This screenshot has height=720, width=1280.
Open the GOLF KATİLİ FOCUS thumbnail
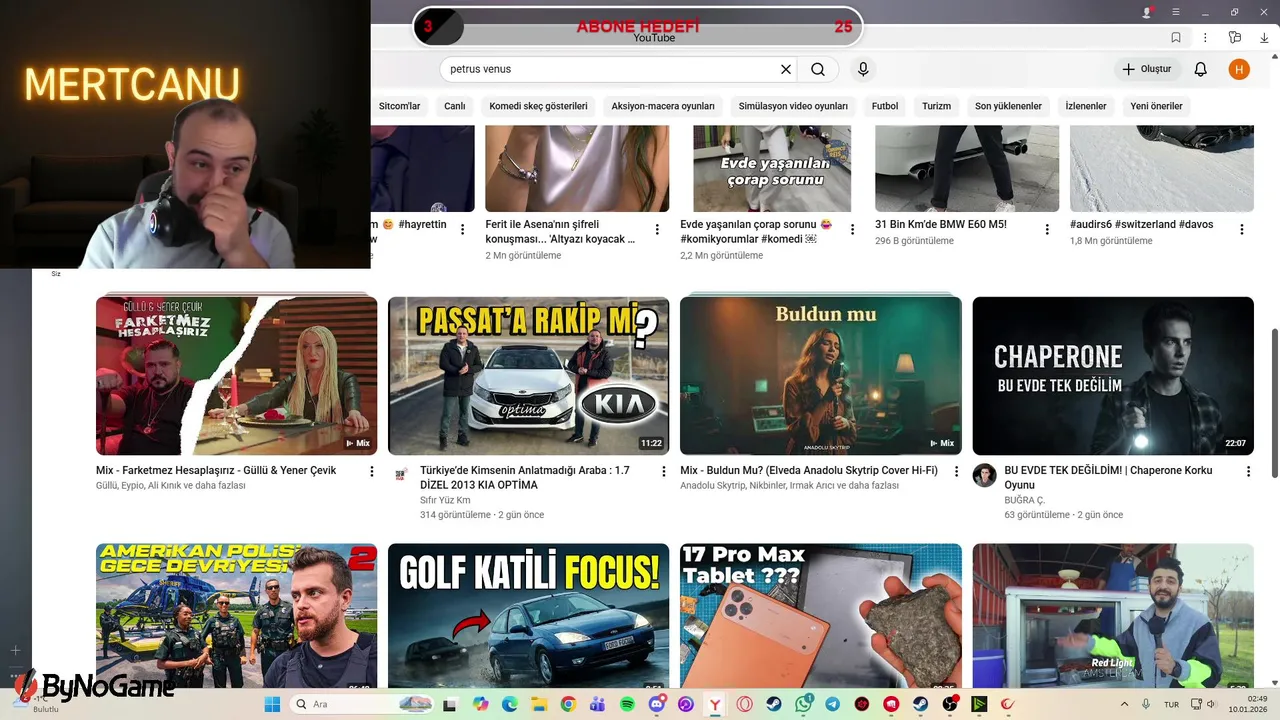click(x=529, y=615)
